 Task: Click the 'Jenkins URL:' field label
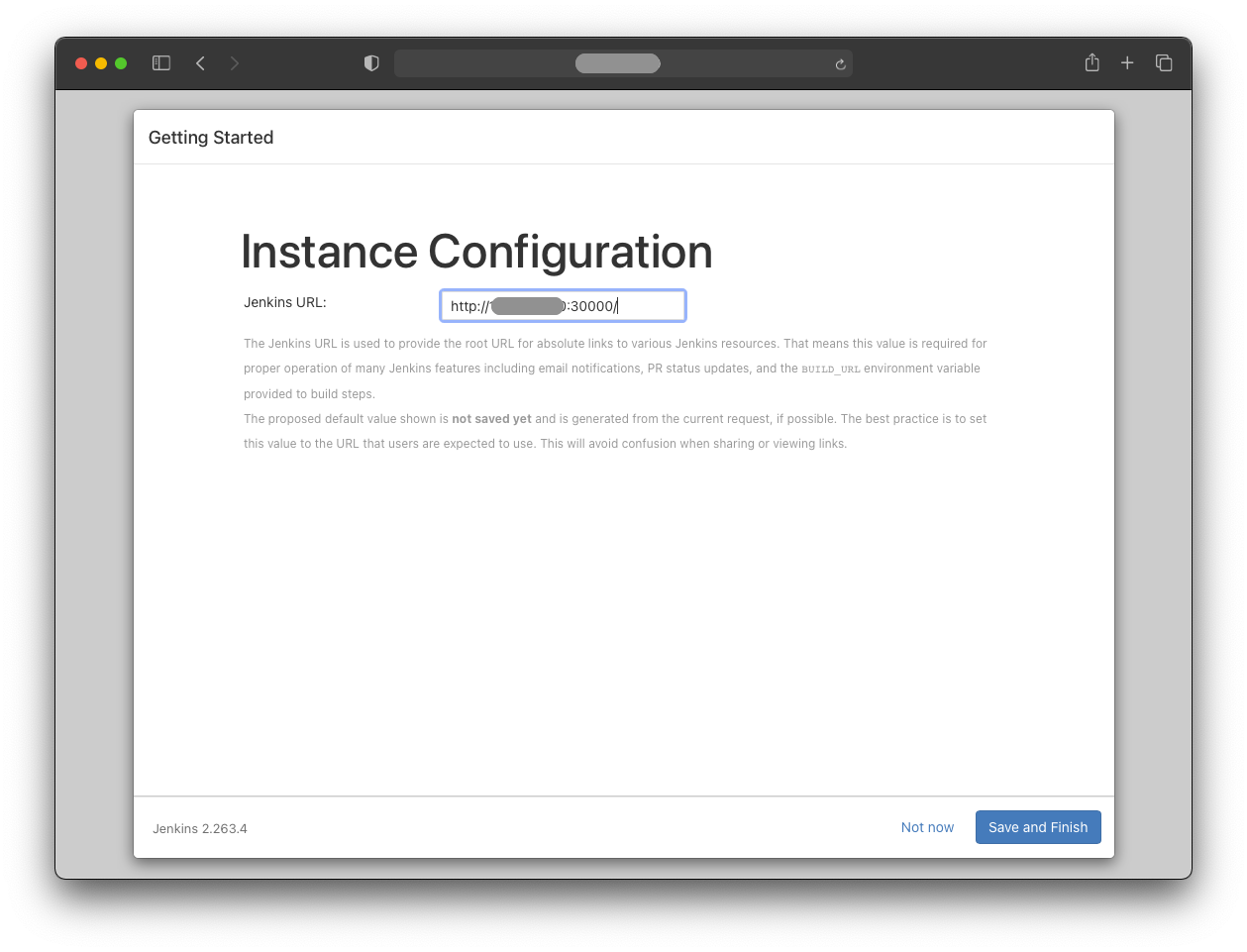pyautogui.click(x=285, y=302)
